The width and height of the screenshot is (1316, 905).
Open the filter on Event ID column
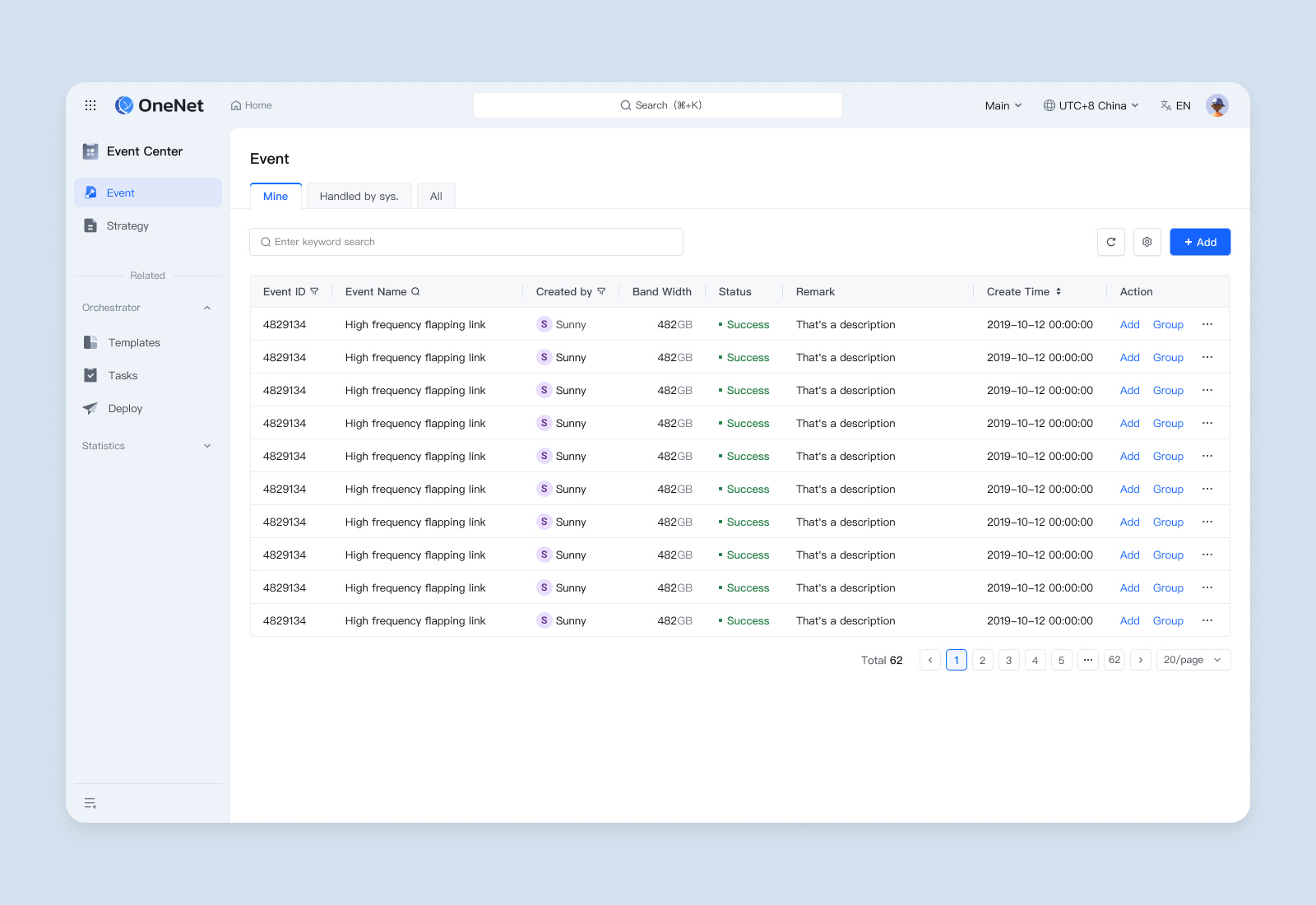click(x=314, y=290)
